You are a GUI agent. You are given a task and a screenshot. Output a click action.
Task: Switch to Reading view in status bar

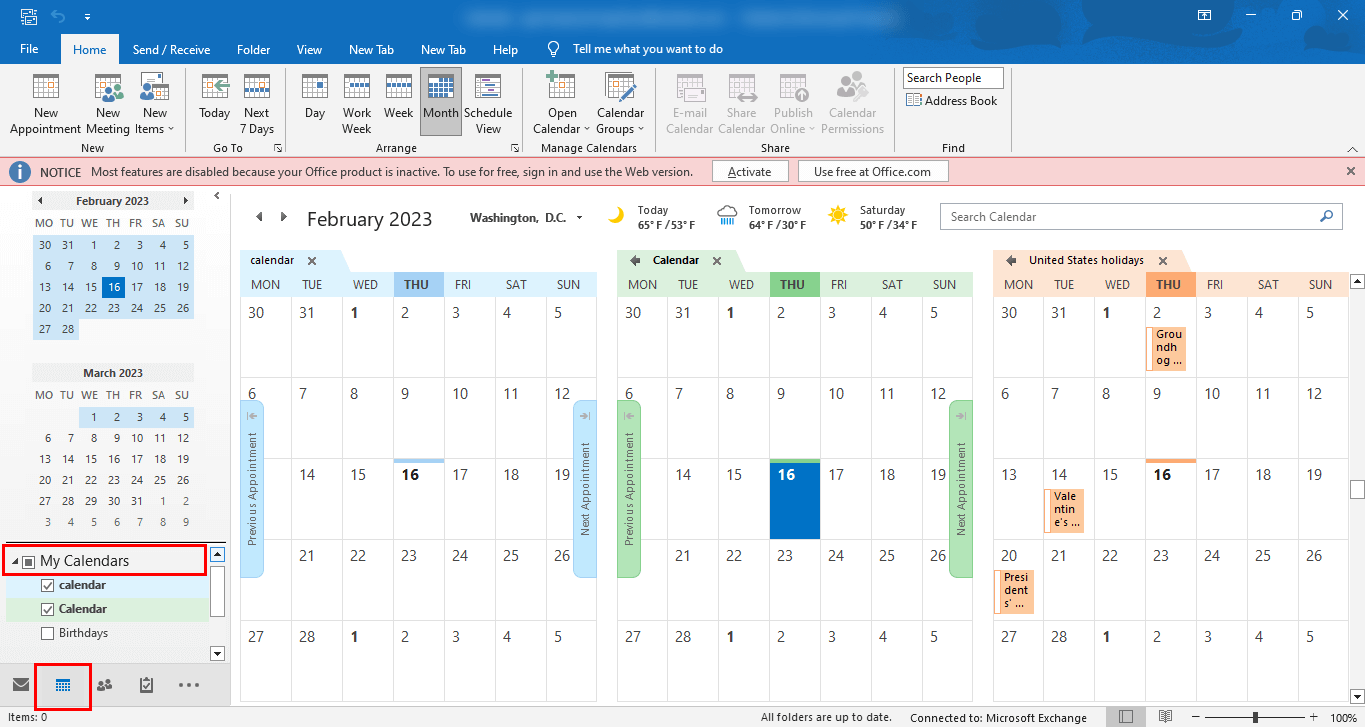click(1165, 717)
